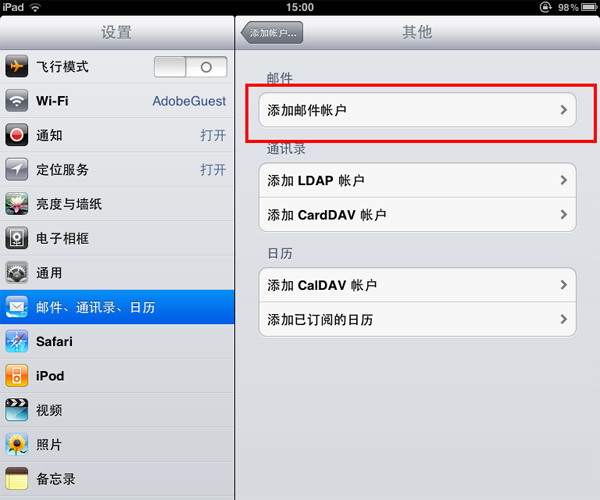Tap the airplane mode icon
600x500 pixels.
click(16, 66)
